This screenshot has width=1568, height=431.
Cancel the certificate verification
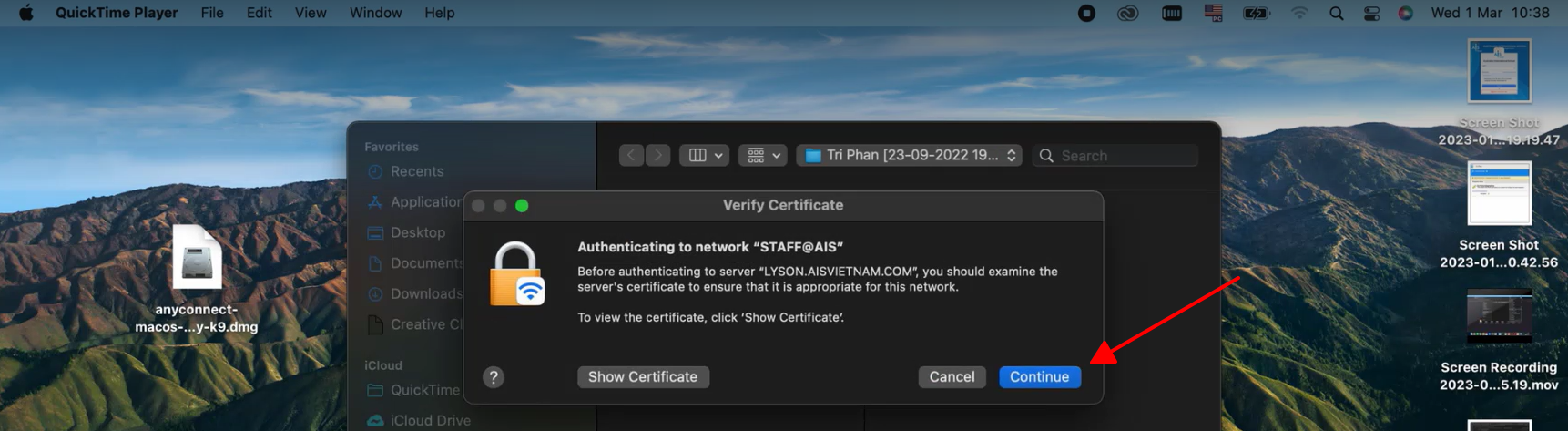coord(951,376)
